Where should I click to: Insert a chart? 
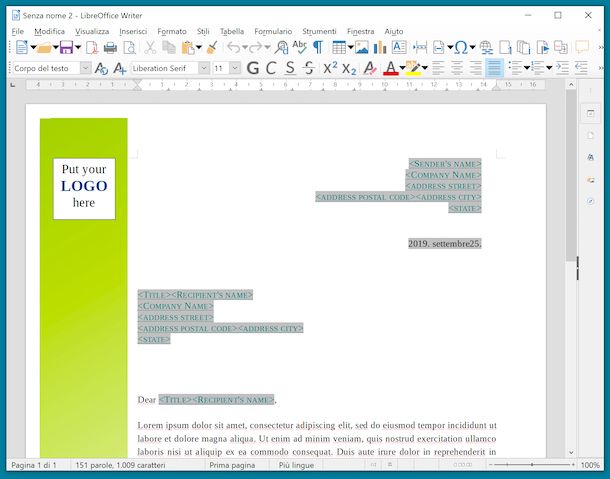[380, 47]
